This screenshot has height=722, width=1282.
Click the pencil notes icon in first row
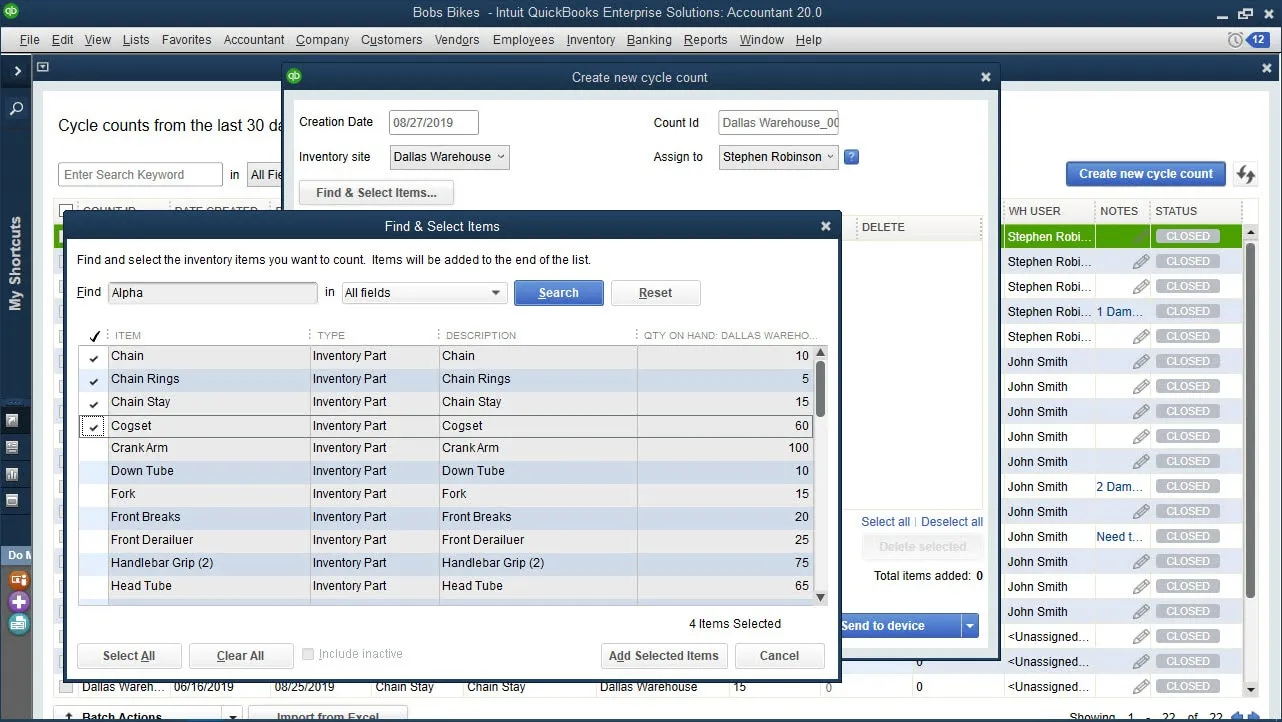pos(1140,237)
